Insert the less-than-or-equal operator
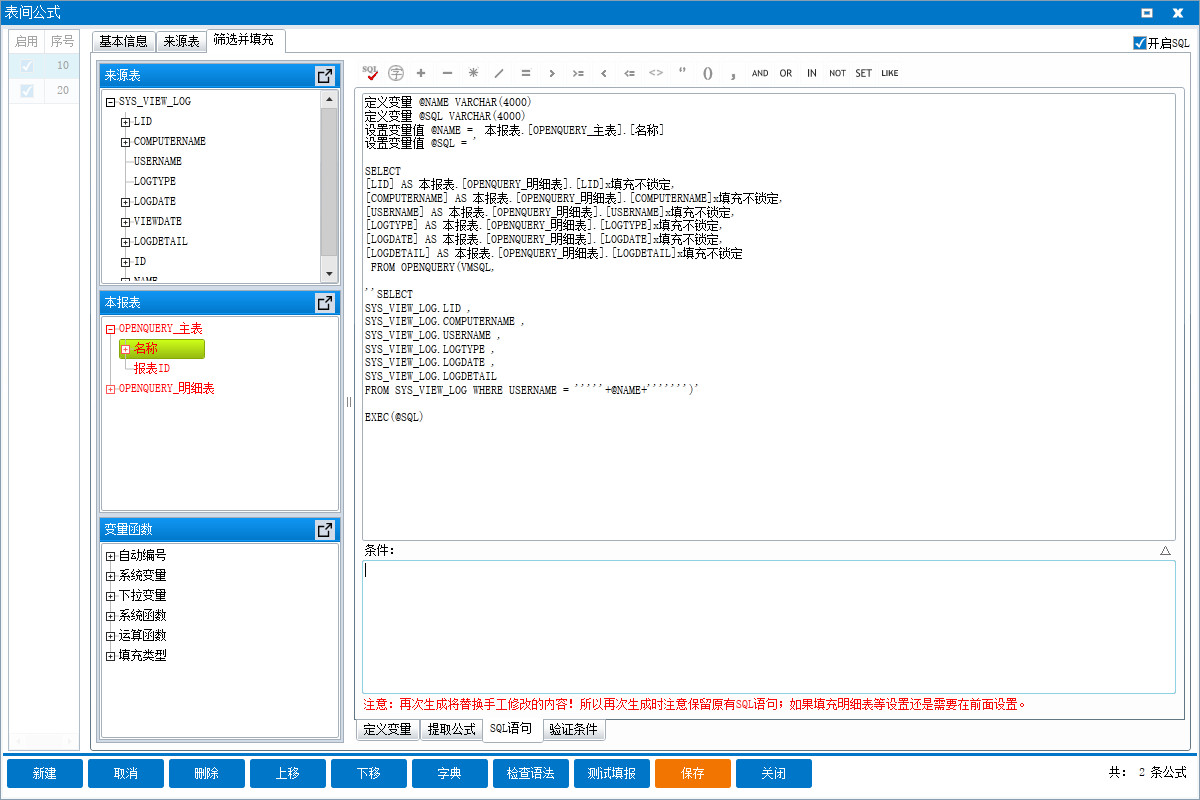This screenshot has width=1200, height=800. 629,73
